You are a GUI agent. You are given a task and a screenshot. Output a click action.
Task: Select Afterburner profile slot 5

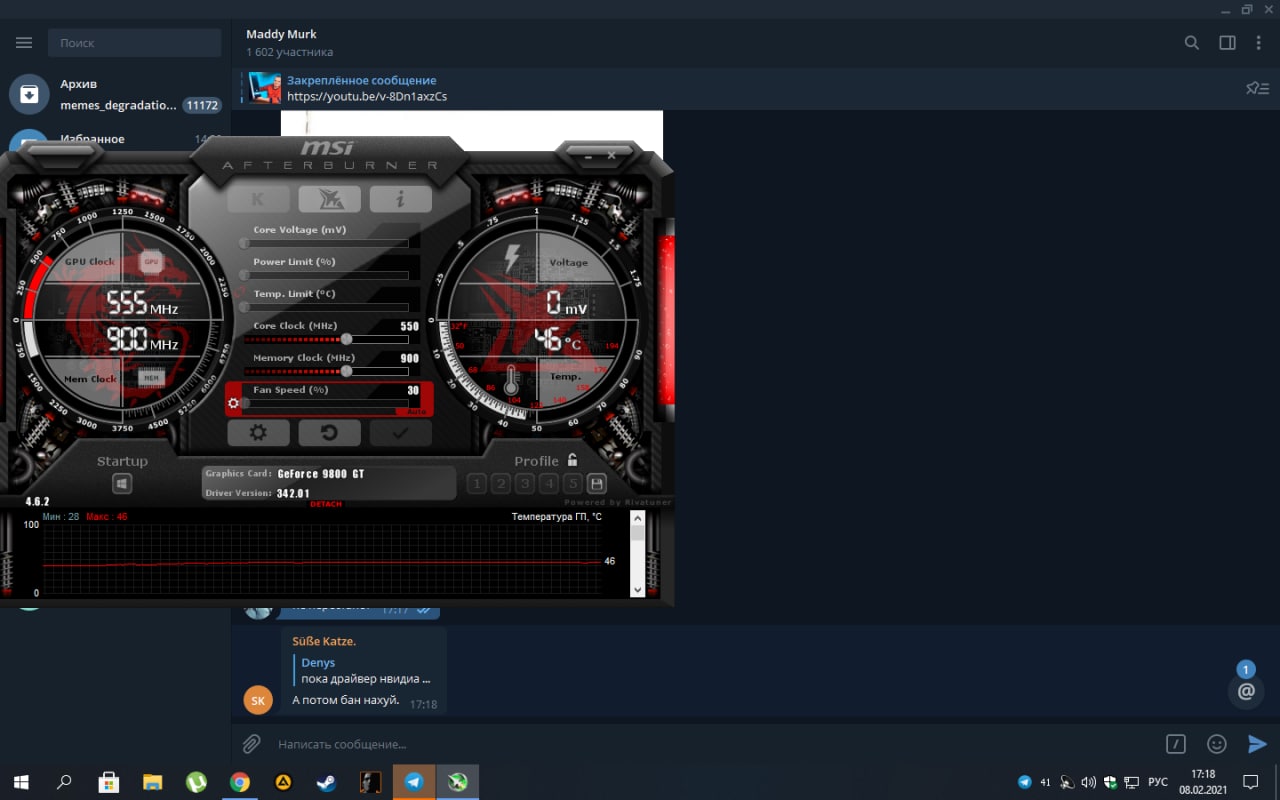[x=573, y=484]
